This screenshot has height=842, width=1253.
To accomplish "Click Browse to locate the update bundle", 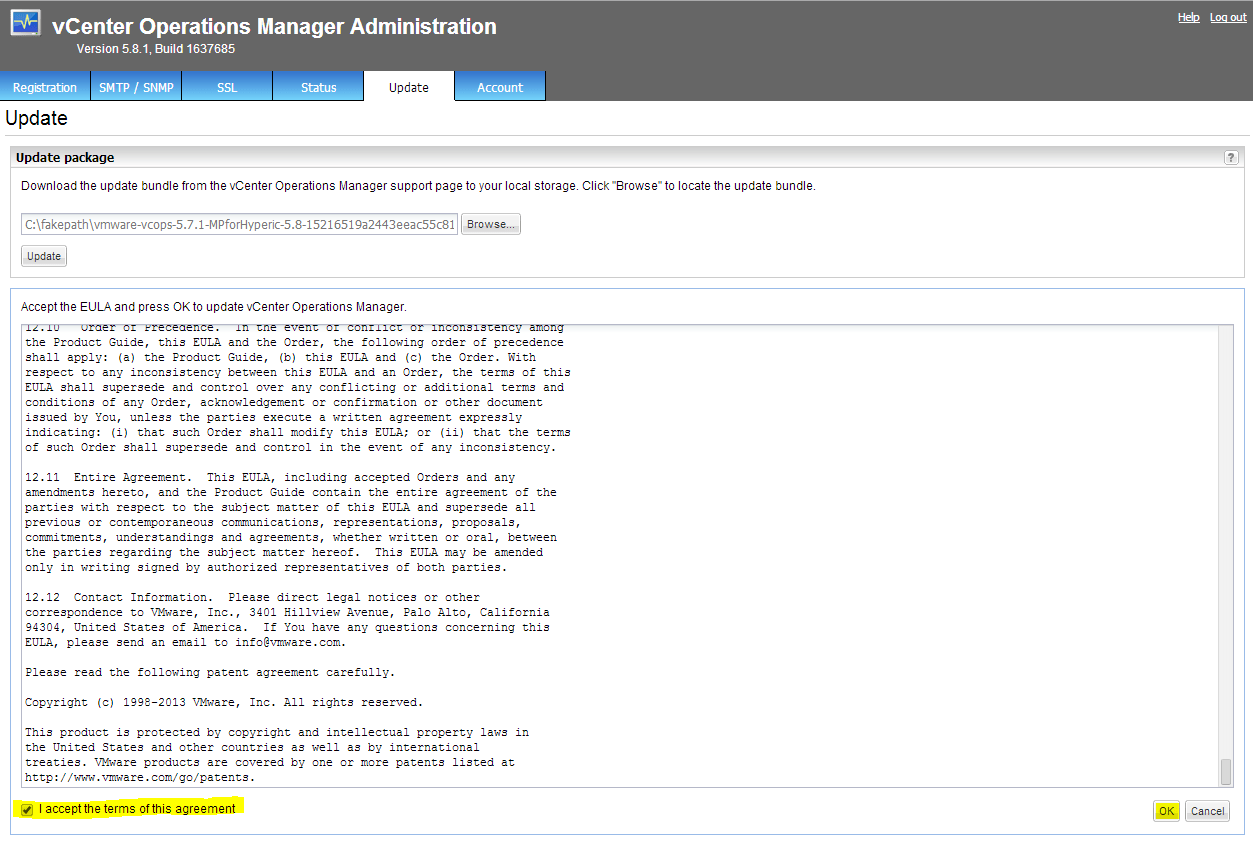I will pyautogui.click(x=490, y=223).
